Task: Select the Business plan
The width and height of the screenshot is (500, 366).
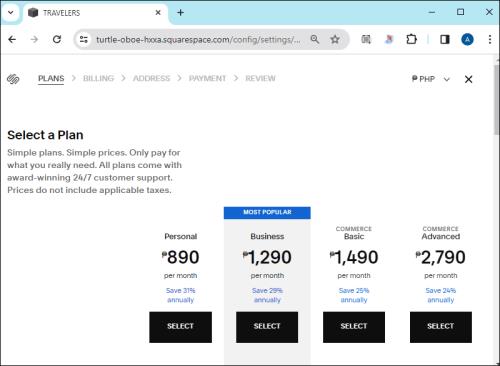Action: (x=267, y=327)
